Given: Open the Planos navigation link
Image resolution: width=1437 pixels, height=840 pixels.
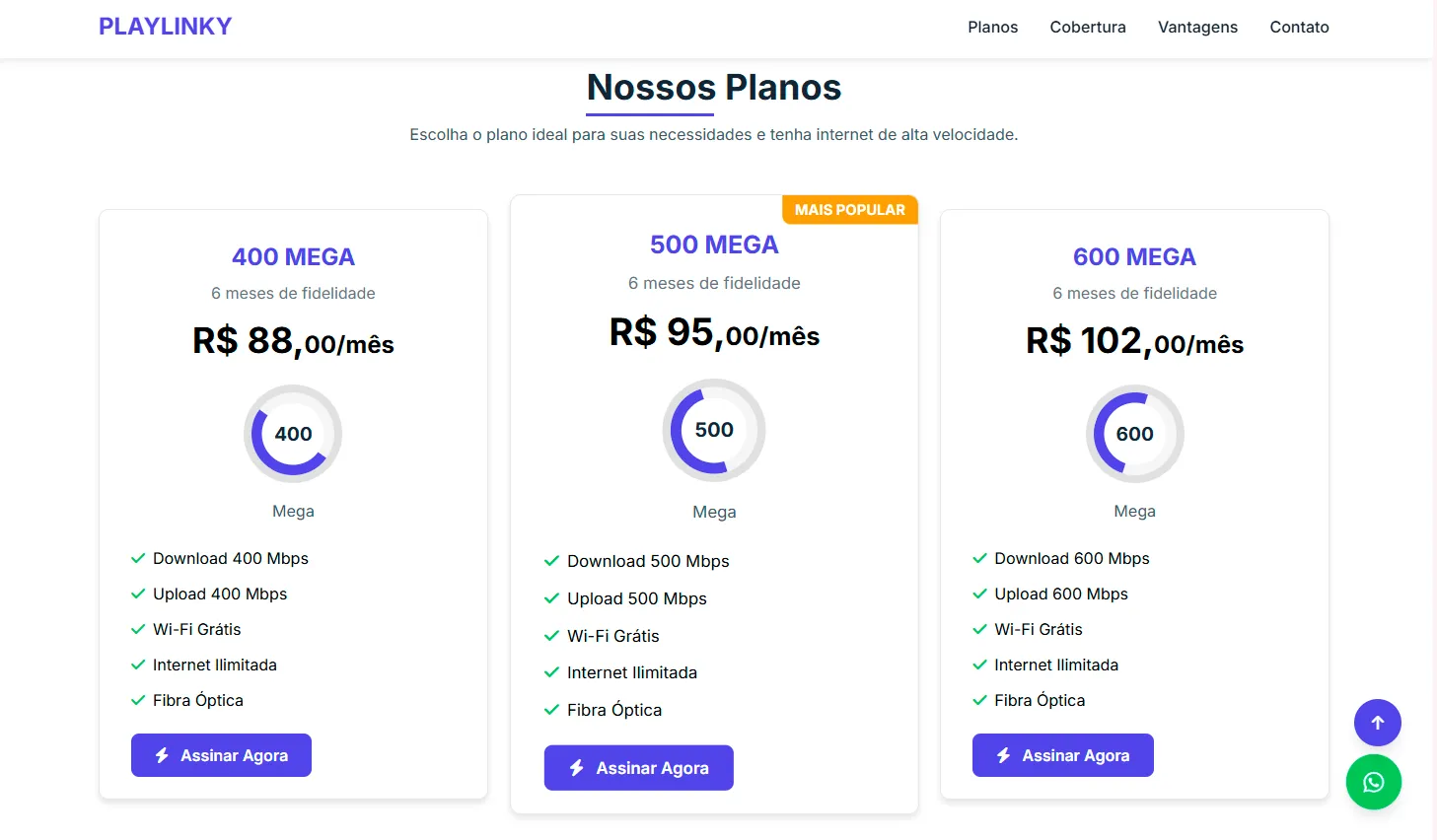Looking at the screenshot, I should coord(992,28).
